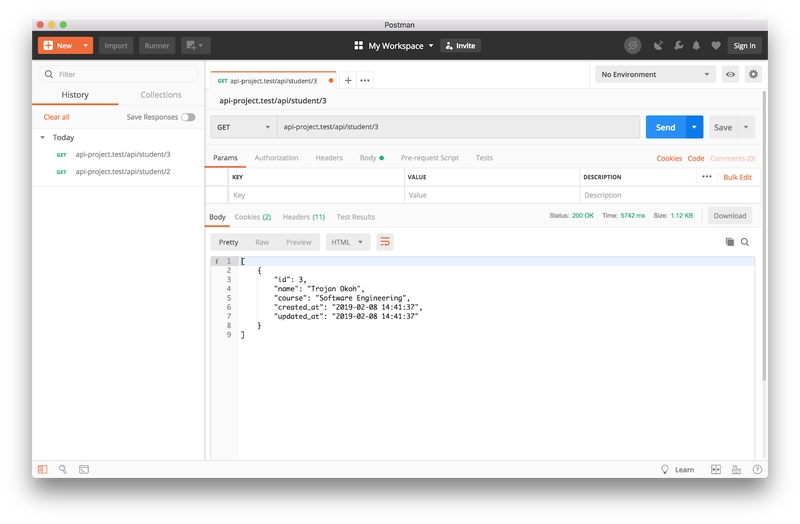Open the Headers request tab
The height and width of the screenshot is (524, 800).
coord(329,158)
